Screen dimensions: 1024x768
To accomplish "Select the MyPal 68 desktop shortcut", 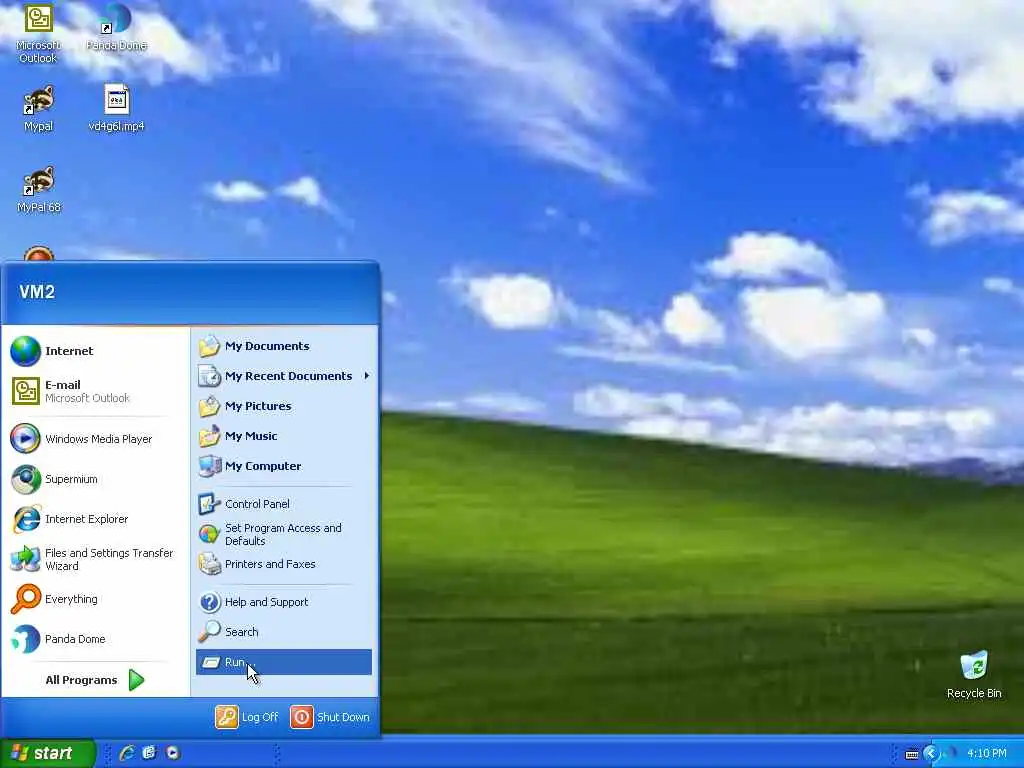I will (x=39, y=189).
